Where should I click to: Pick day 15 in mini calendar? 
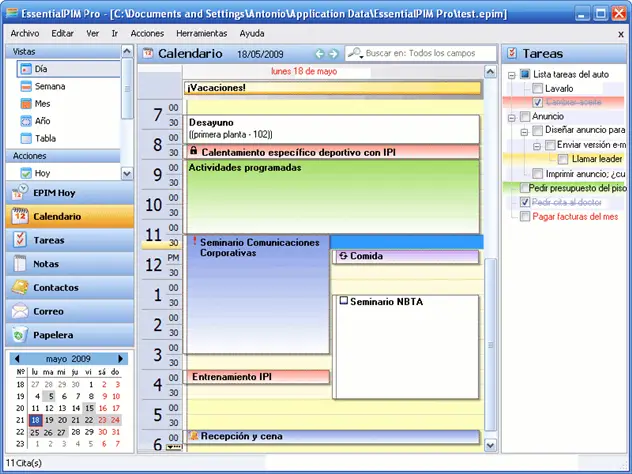89,408
